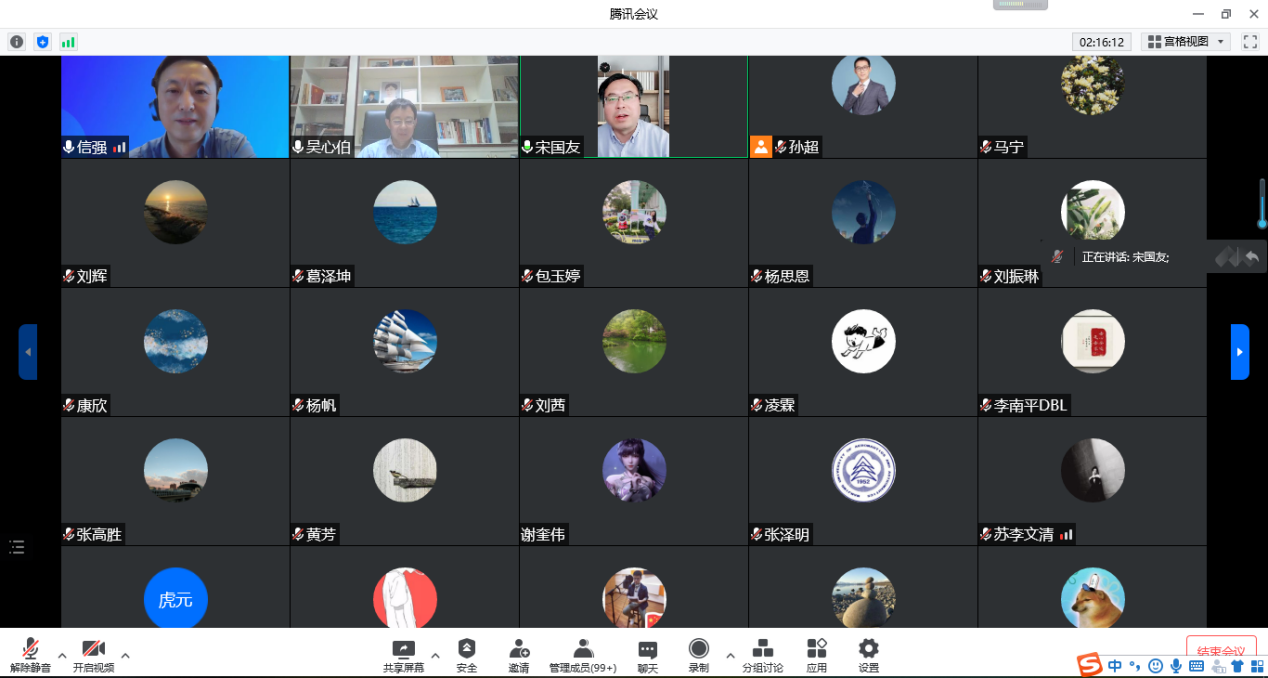Viewport: 1268px width, 678px height.
Task: Expand video options arrow beside 开启视频
Action: 125,656
